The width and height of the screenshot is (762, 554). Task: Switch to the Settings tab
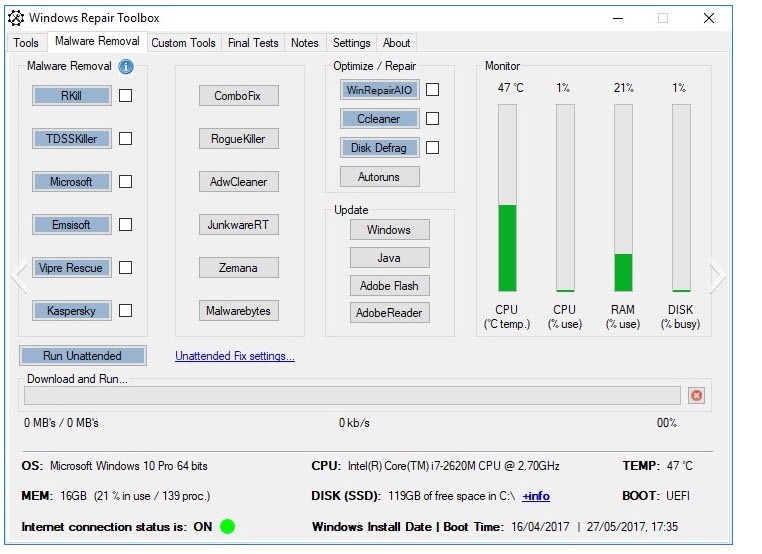(x=351, y=43)
